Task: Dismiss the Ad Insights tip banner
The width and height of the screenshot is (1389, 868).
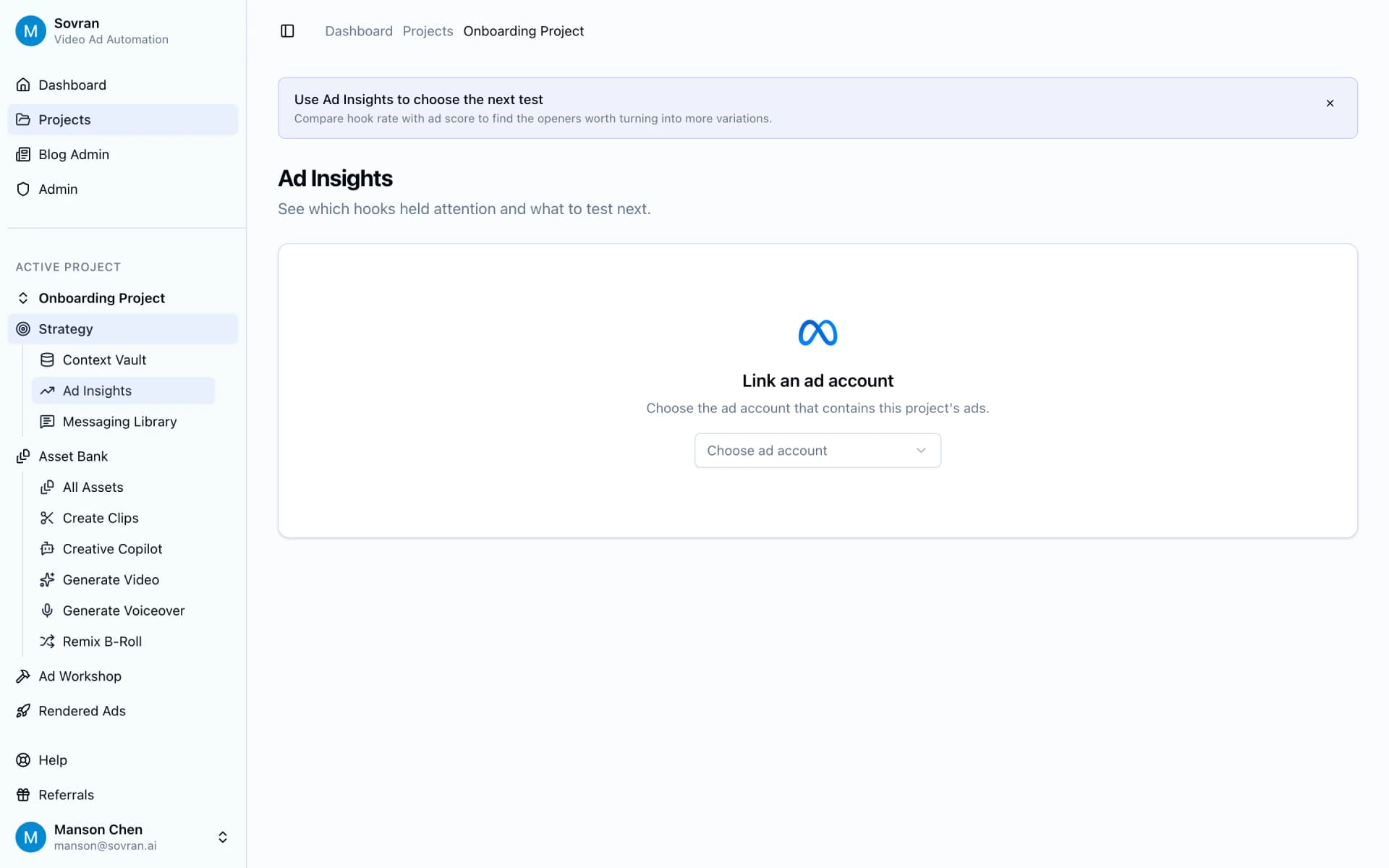Action: coord(1330,103)
